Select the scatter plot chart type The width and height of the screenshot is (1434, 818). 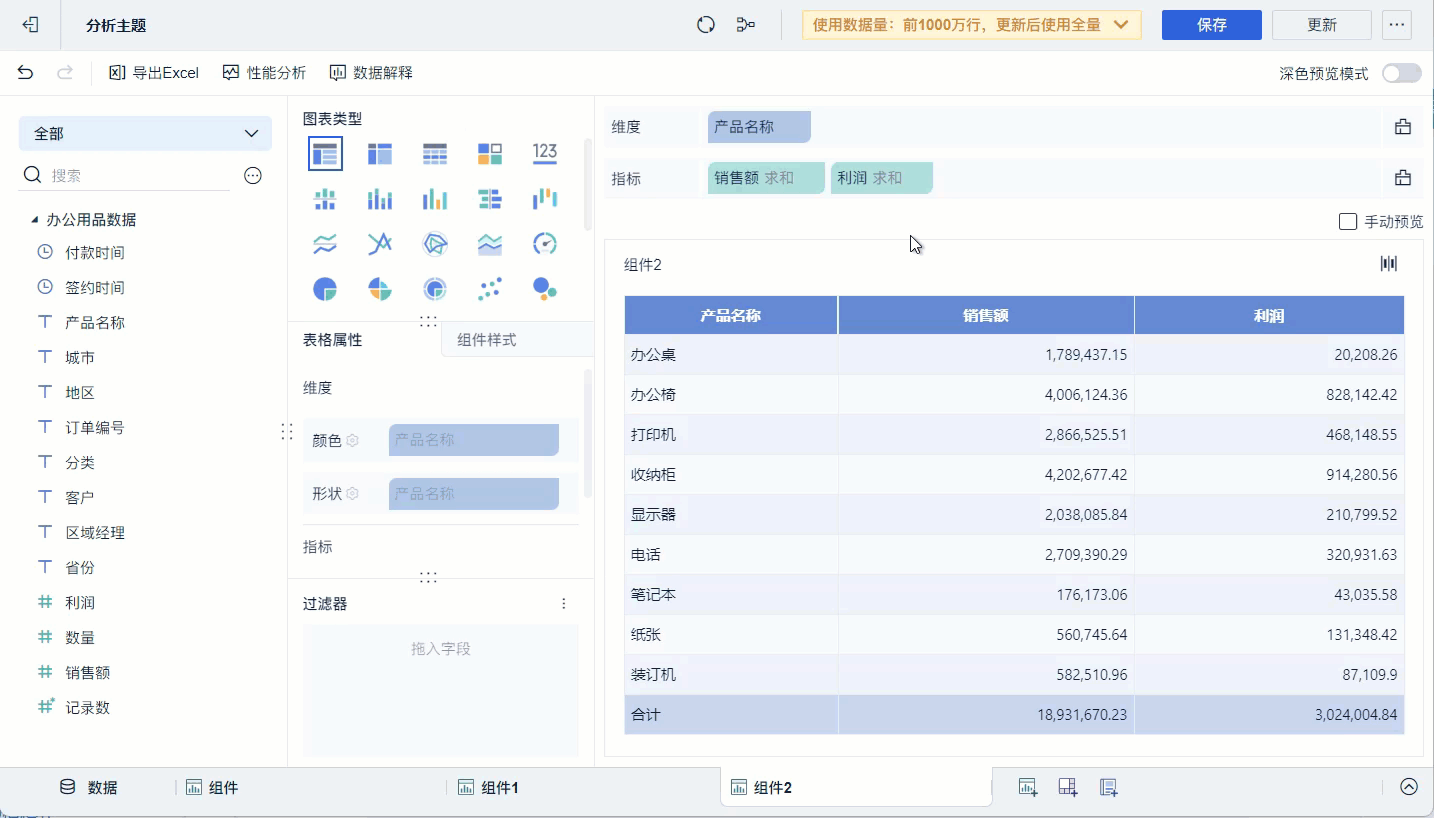coord(490,290)
